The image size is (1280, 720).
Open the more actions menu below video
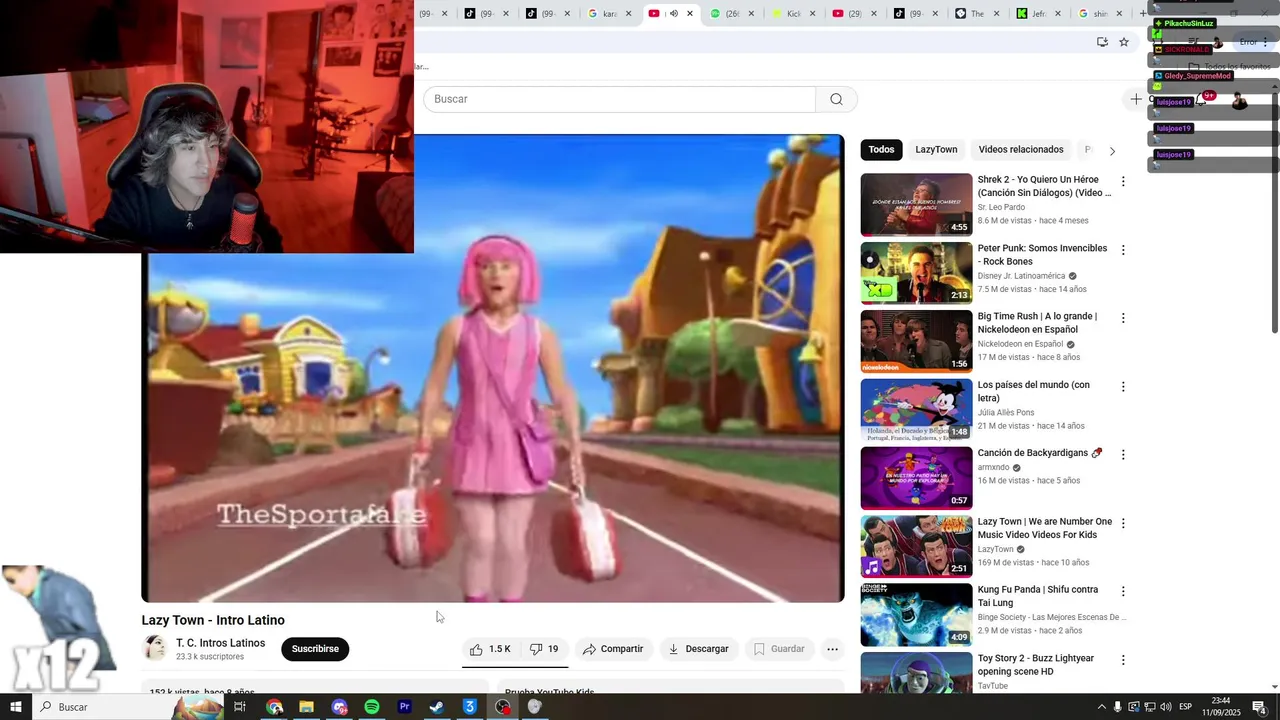pos(832,649)
